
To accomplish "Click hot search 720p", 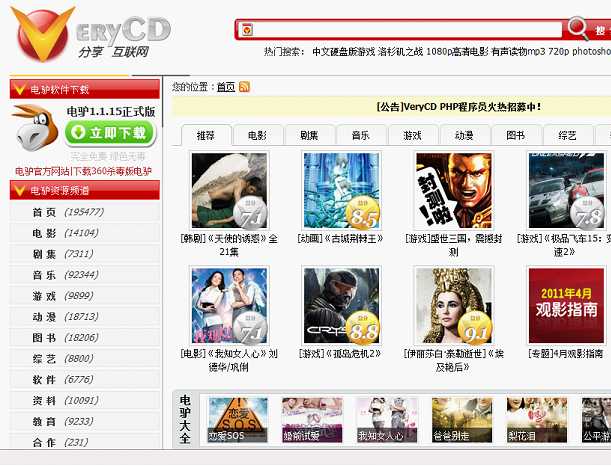I will pos(558,51).
